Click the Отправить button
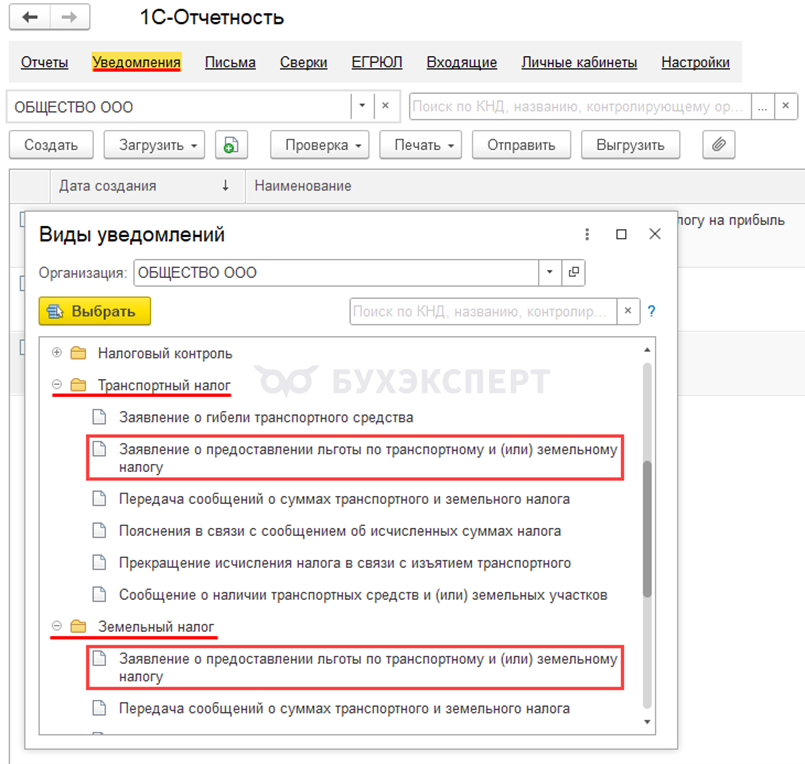805x764 pixels. [521, 145]
